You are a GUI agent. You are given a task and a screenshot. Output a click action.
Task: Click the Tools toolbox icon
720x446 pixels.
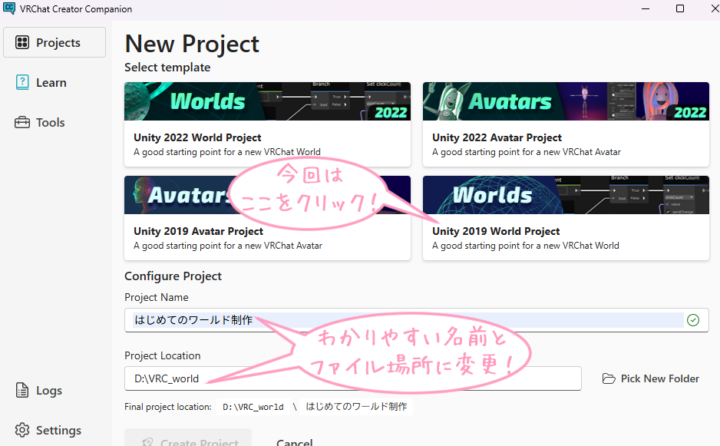[x=22, y=122]
